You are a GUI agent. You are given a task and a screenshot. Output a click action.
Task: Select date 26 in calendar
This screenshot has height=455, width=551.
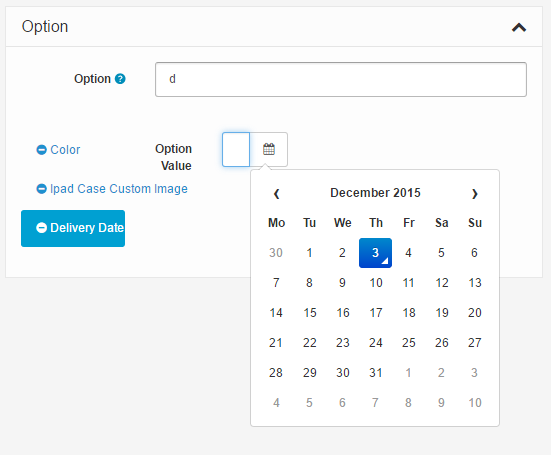coord(441,343)
